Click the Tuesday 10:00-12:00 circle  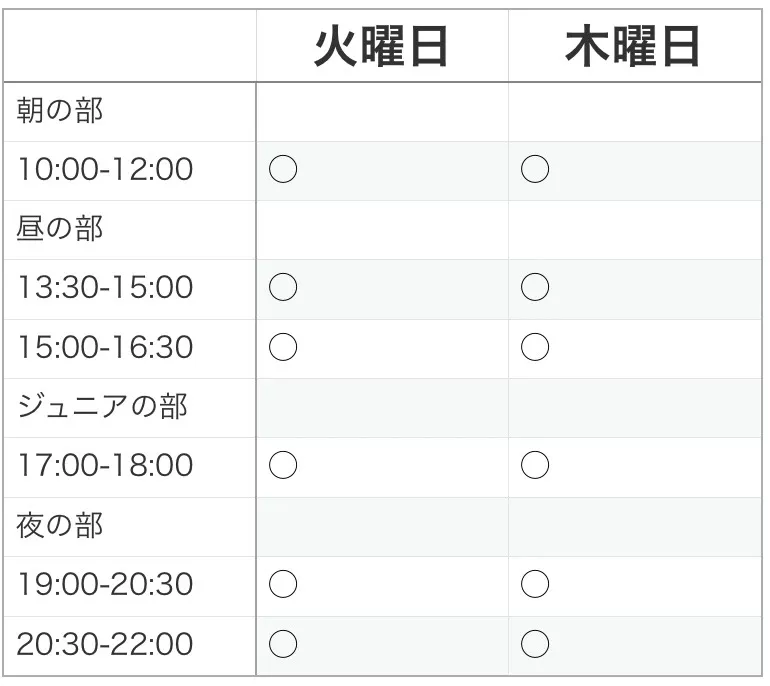pyautogui.click(x=283, y=170)
